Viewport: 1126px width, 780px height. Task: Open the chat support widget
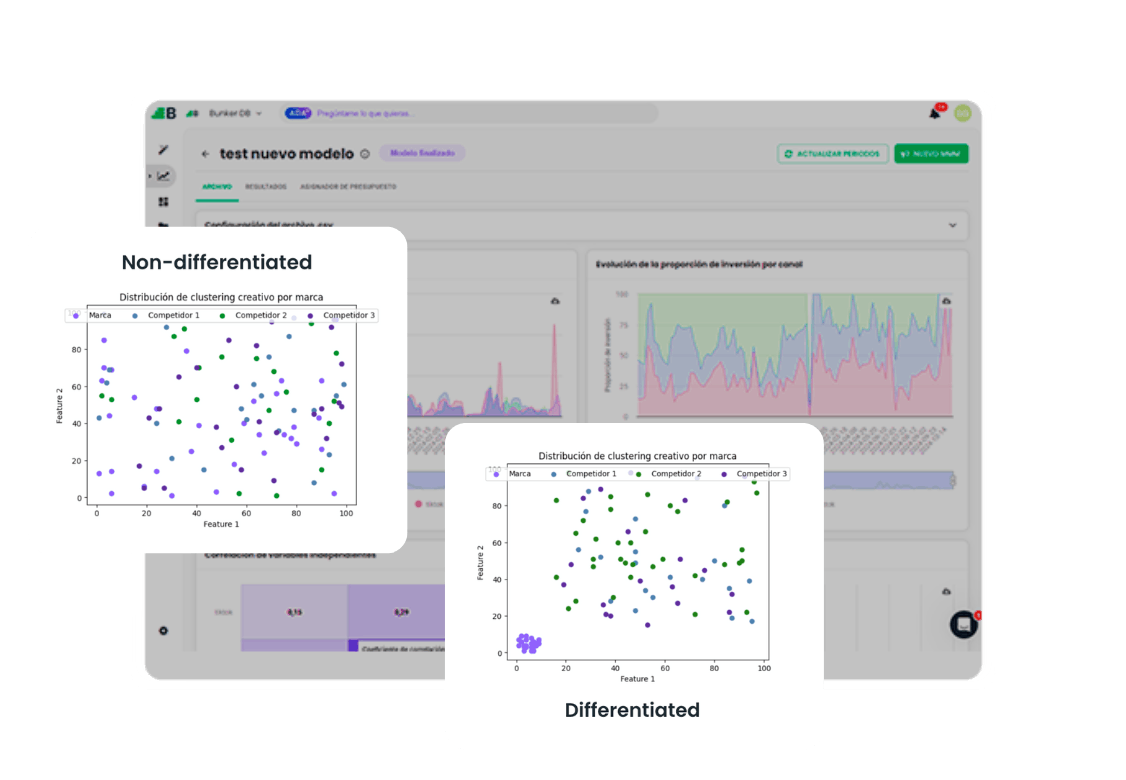964,625
